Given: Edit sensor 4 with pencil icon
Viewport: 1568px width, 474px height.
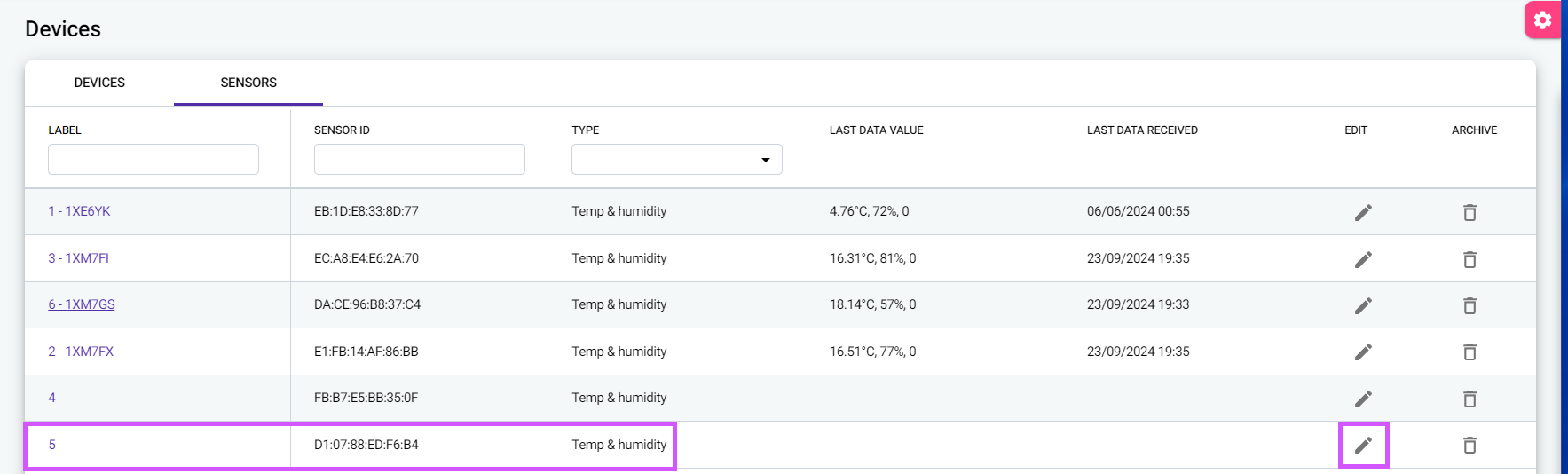Looking at the screenshot, I should point(1363,399).
